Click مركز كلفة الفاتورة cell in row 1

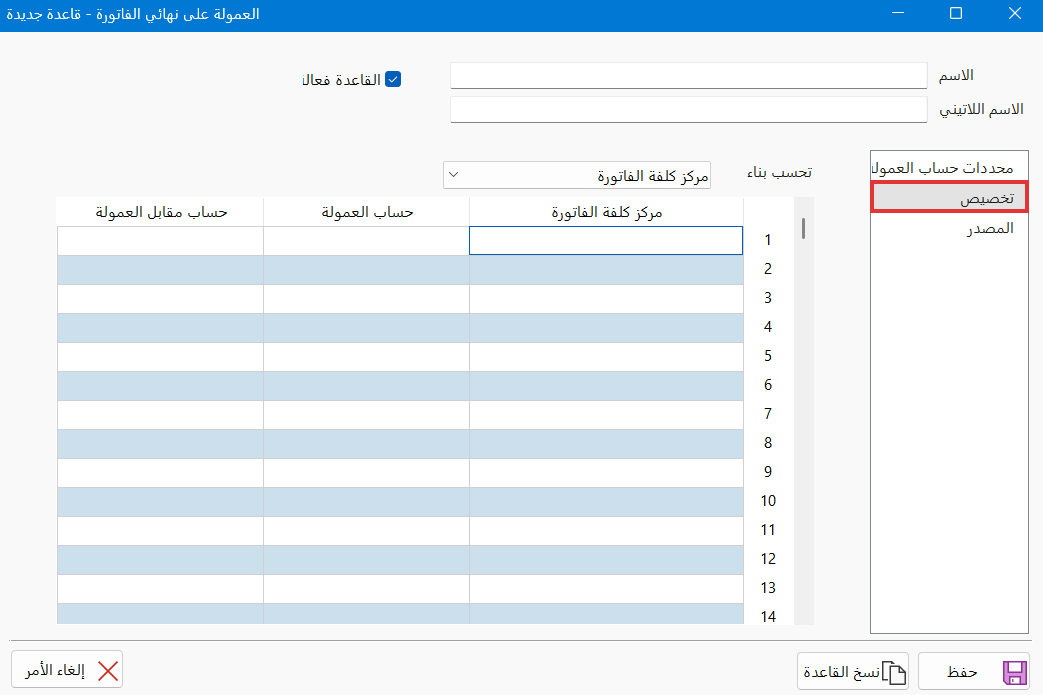tap(606, 241)
